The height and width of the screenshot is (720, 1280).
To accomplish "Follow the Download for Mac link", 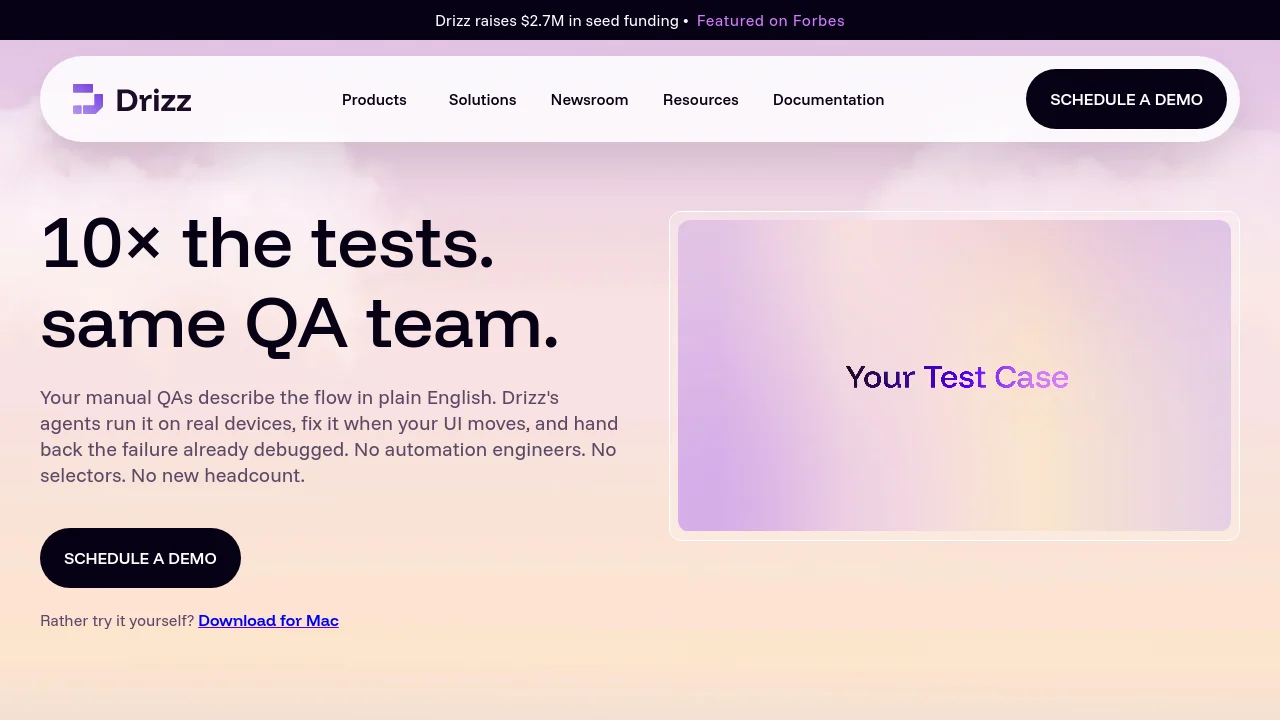I will pos(268,621).
